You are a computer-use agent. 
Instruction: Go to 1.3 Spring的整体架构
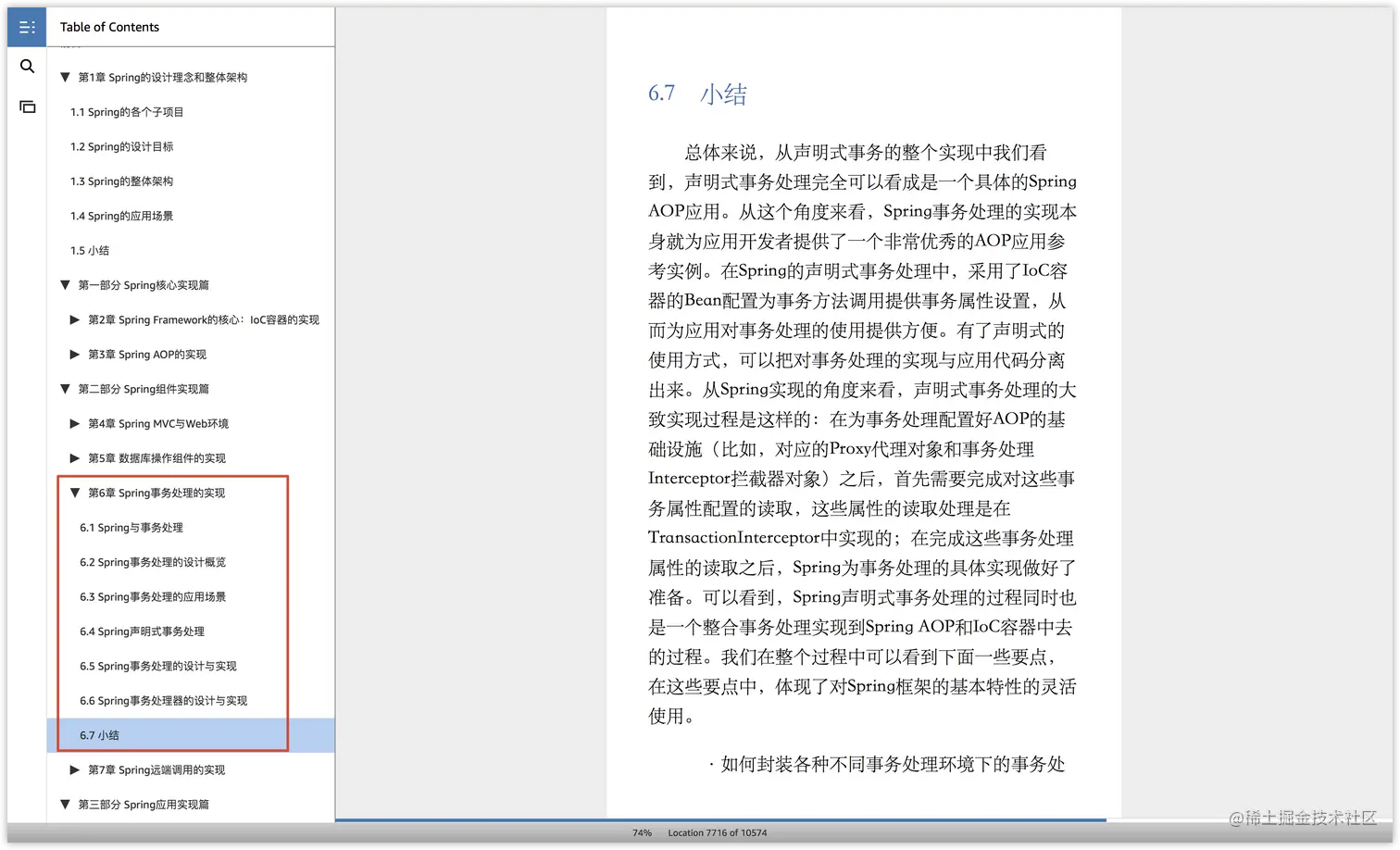121,181
